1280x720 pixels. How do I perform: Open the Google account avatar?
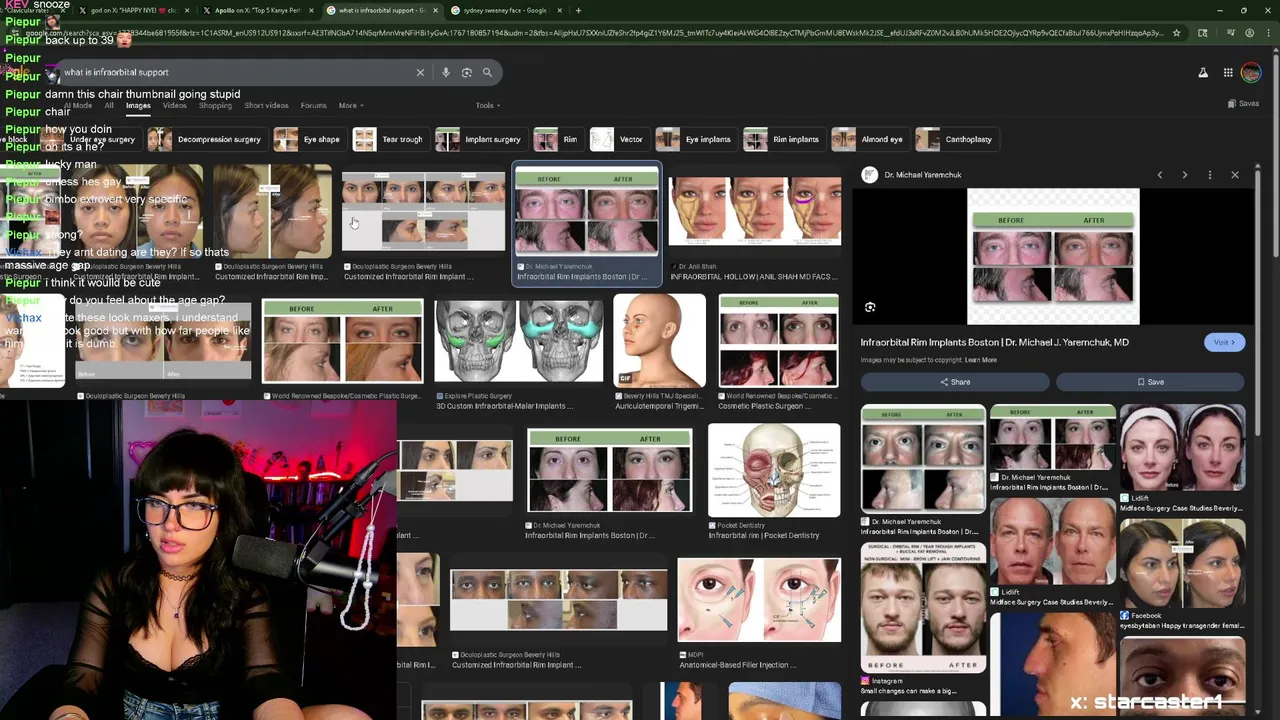point(1251,73)
